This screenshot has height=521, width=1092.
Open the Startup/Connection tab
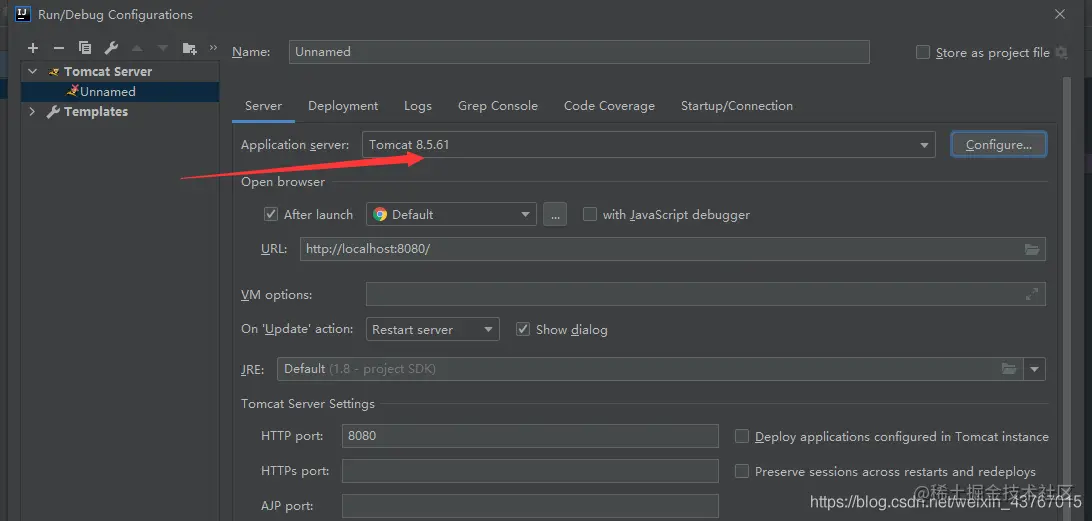[x=737, y=106]
